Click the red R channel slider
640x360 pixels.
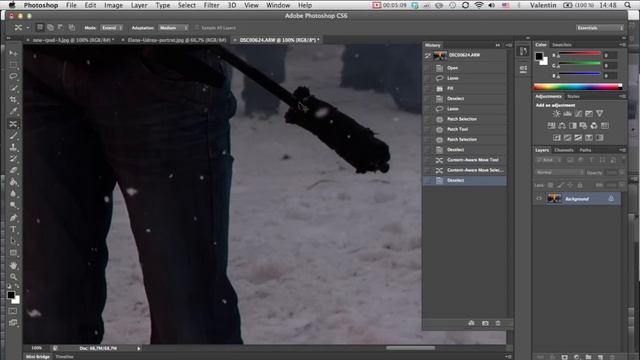tap(580, 54)
